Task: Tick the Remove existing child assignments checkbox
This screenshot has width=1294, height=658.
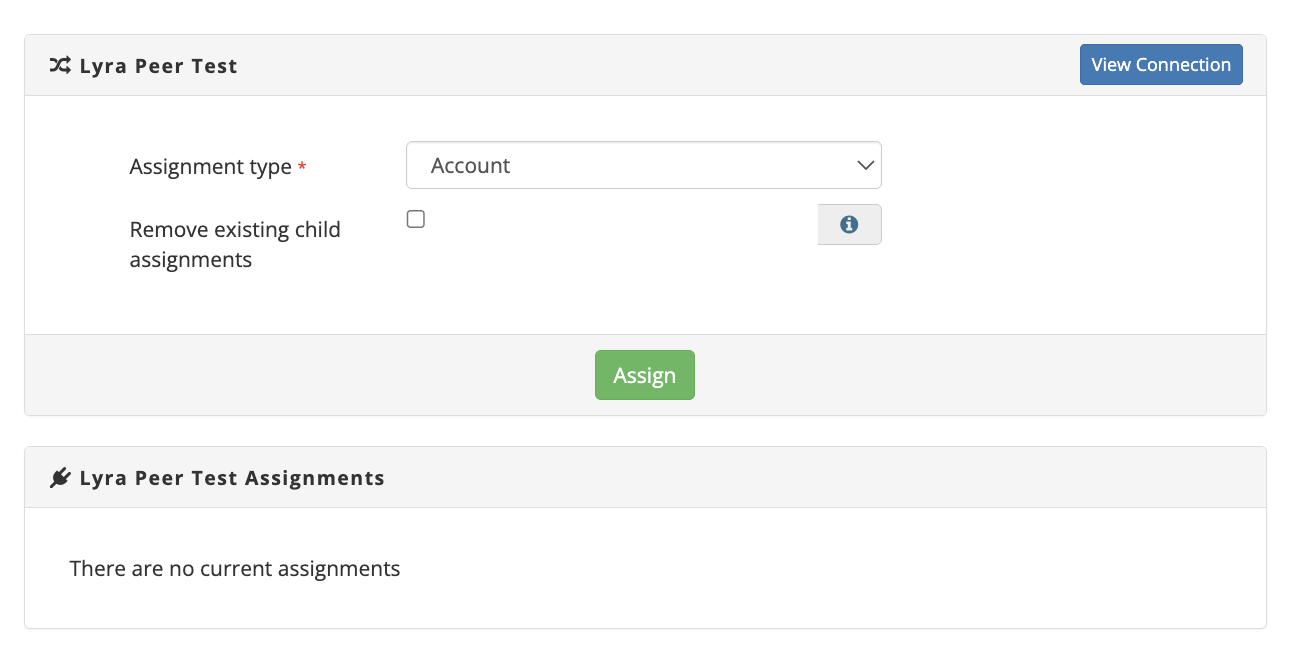Action: pyautogui.click(x=416, y=220)
